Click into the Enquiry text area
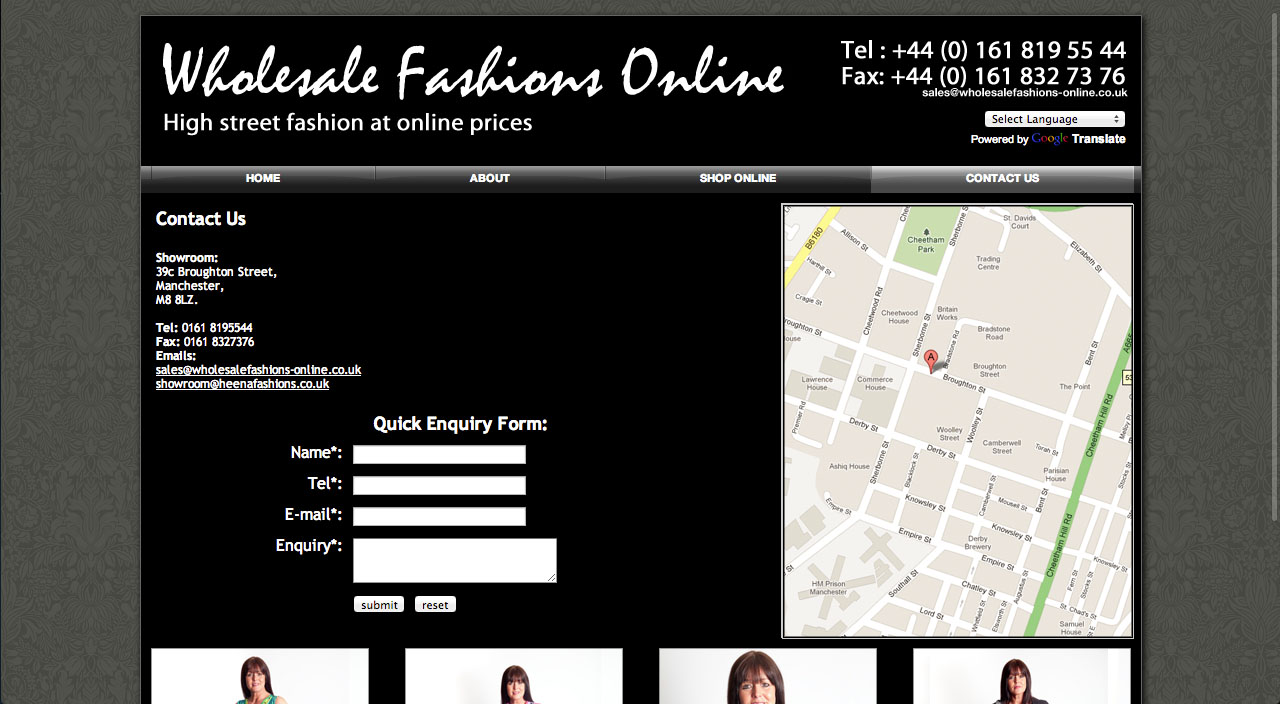Image resolution: width=1280 pixels, height=704 pixels. click(x=455, y=560)
